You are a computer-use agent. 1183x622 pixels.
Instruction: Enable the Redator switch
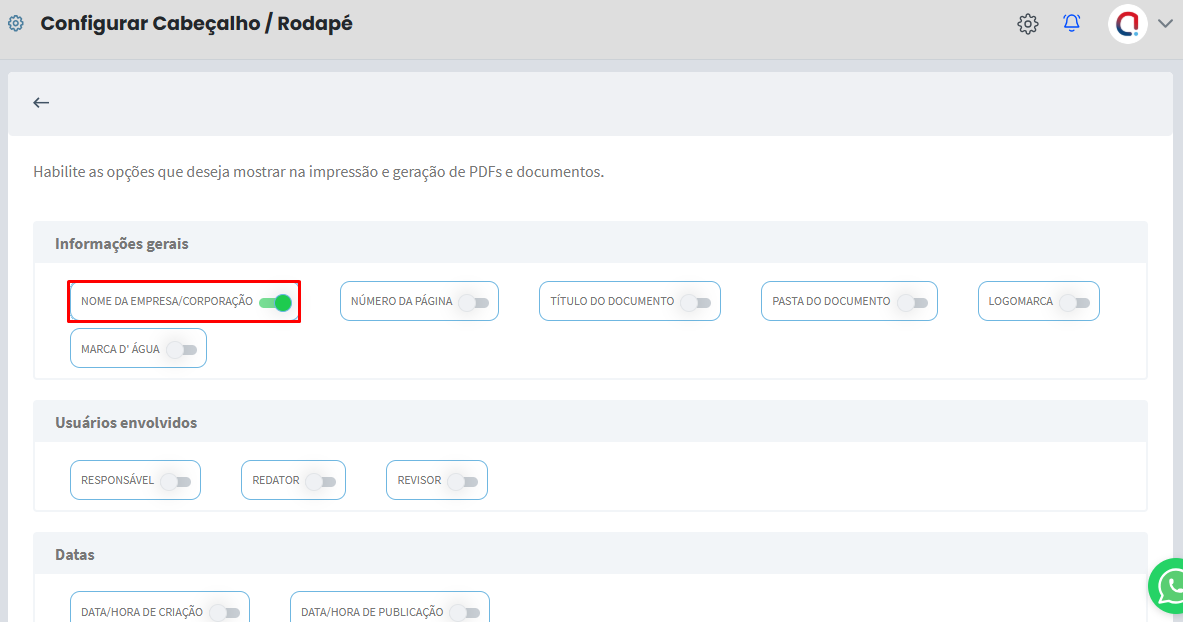click(x=321, y=481)
